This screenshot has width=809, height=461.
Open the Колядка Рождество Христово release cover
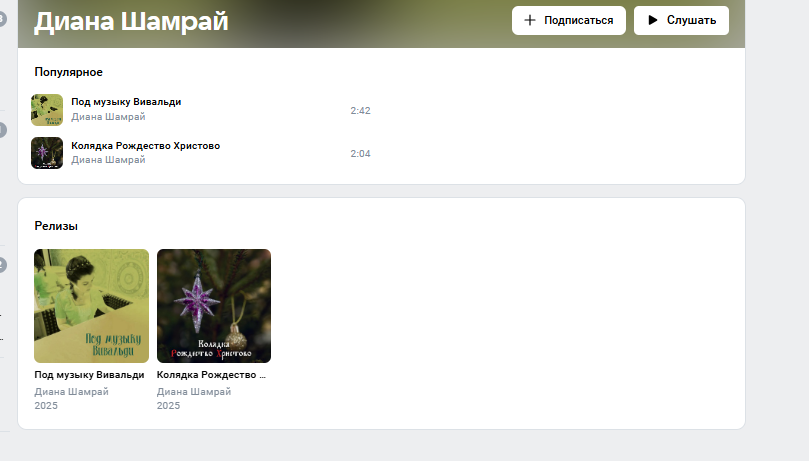[214, 305]
